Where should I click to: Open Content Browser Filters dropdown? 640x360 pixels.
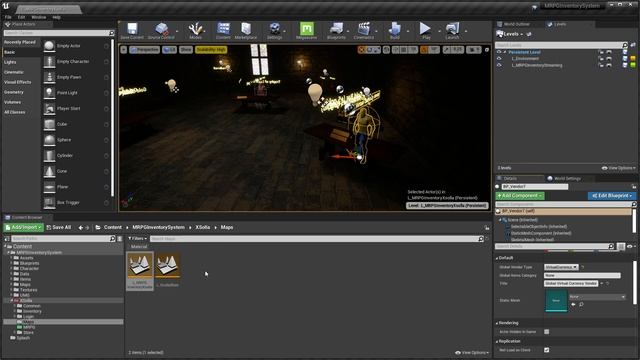point(138,238)
